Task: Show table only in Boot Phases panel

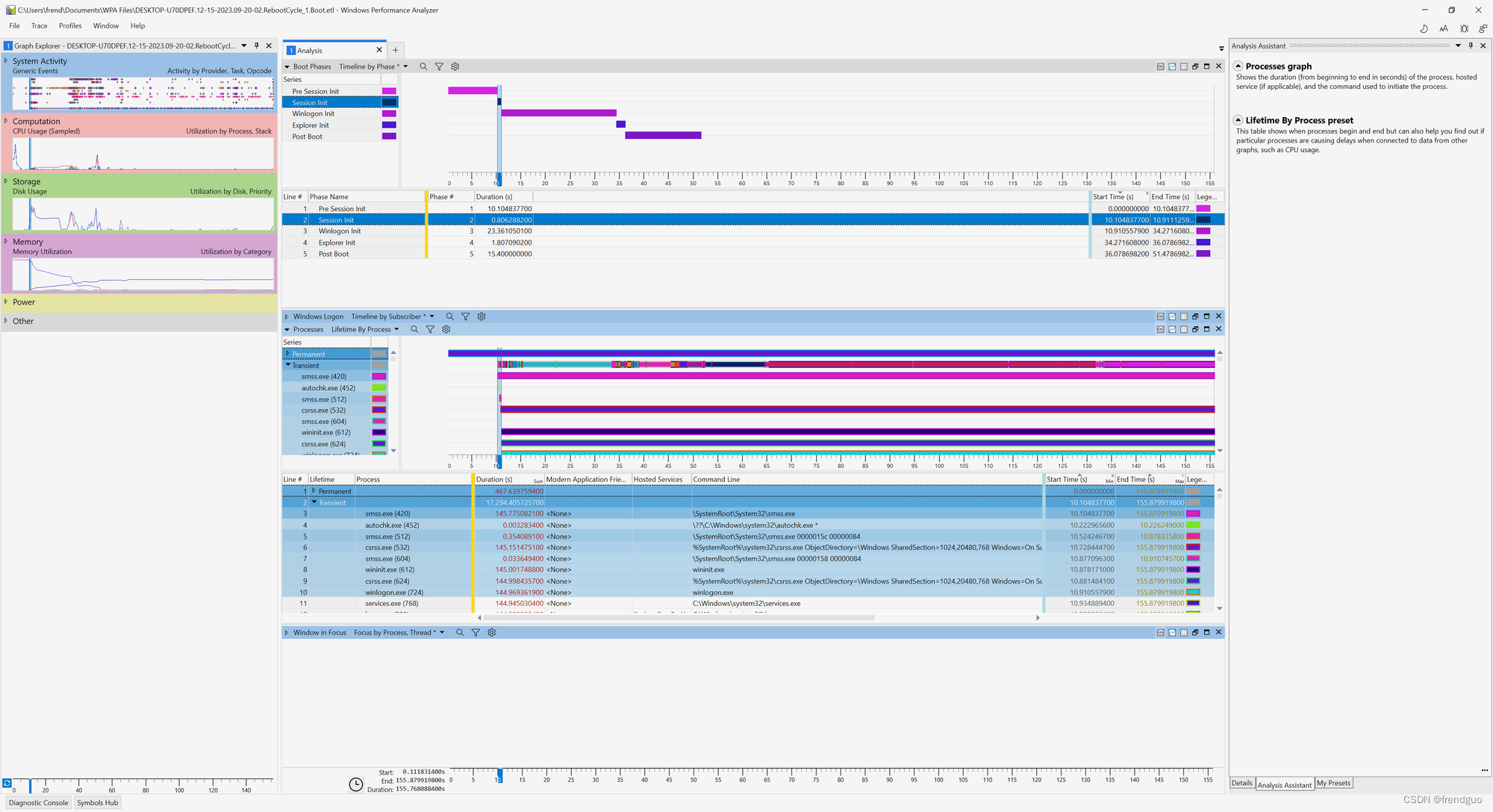Action: pos(1183,66)
